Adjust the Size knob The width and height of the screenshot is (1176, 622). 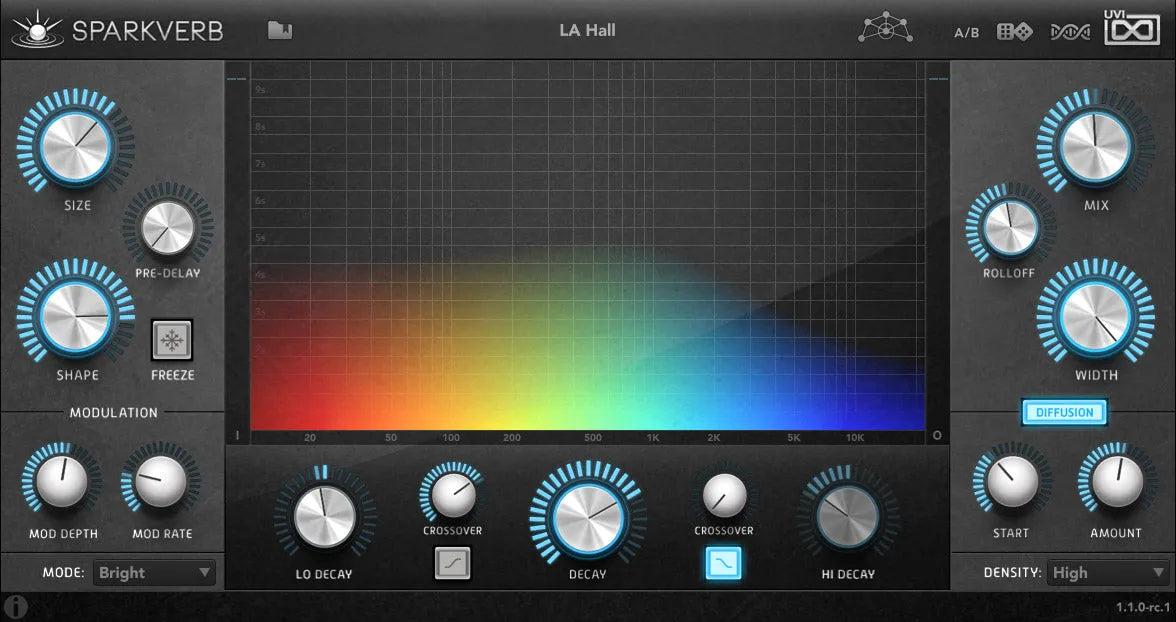(75, 145)
